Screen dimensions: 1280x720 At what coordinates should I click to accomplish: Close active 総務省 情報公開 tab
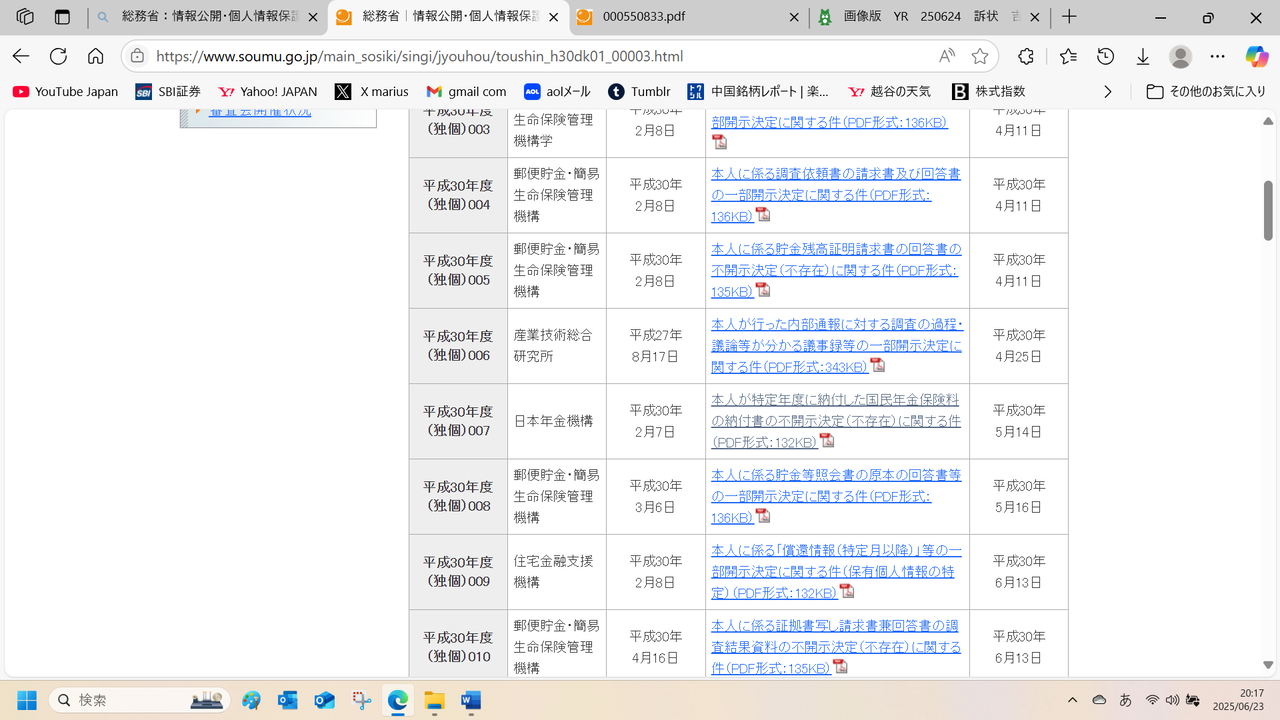coord(553,17)
